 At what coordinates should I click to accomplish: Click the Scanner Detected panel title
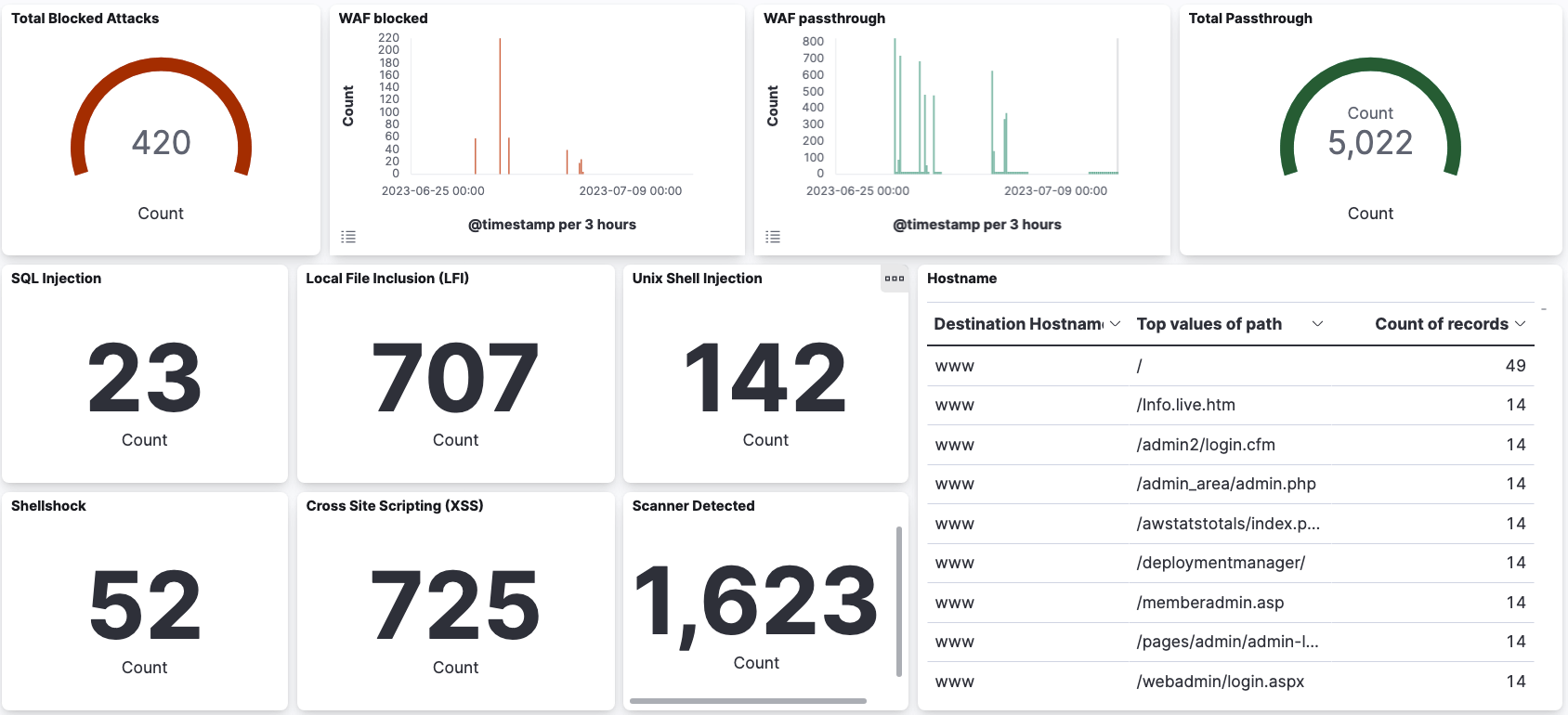(693, 506)
